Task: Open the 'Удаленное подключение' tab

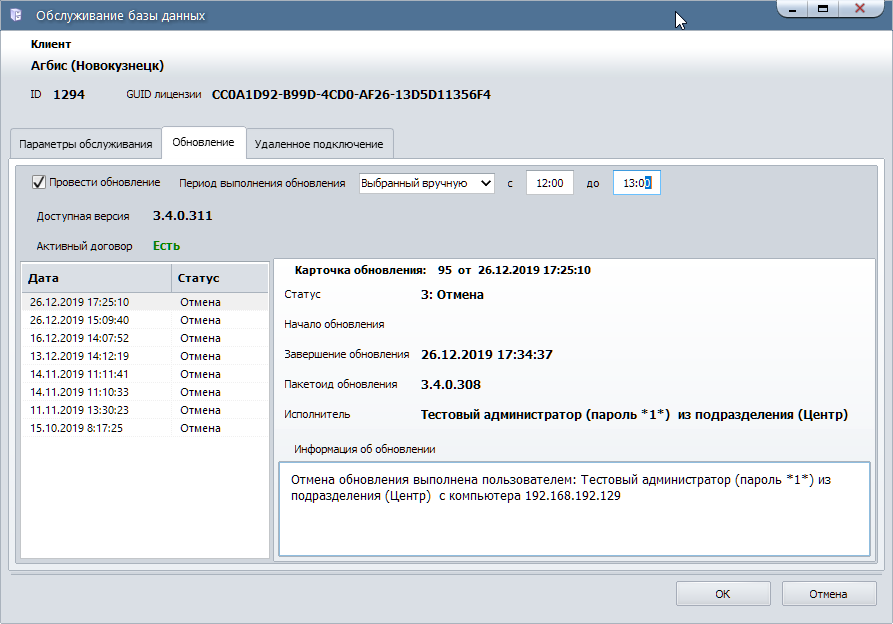Action: click(319, 144)
